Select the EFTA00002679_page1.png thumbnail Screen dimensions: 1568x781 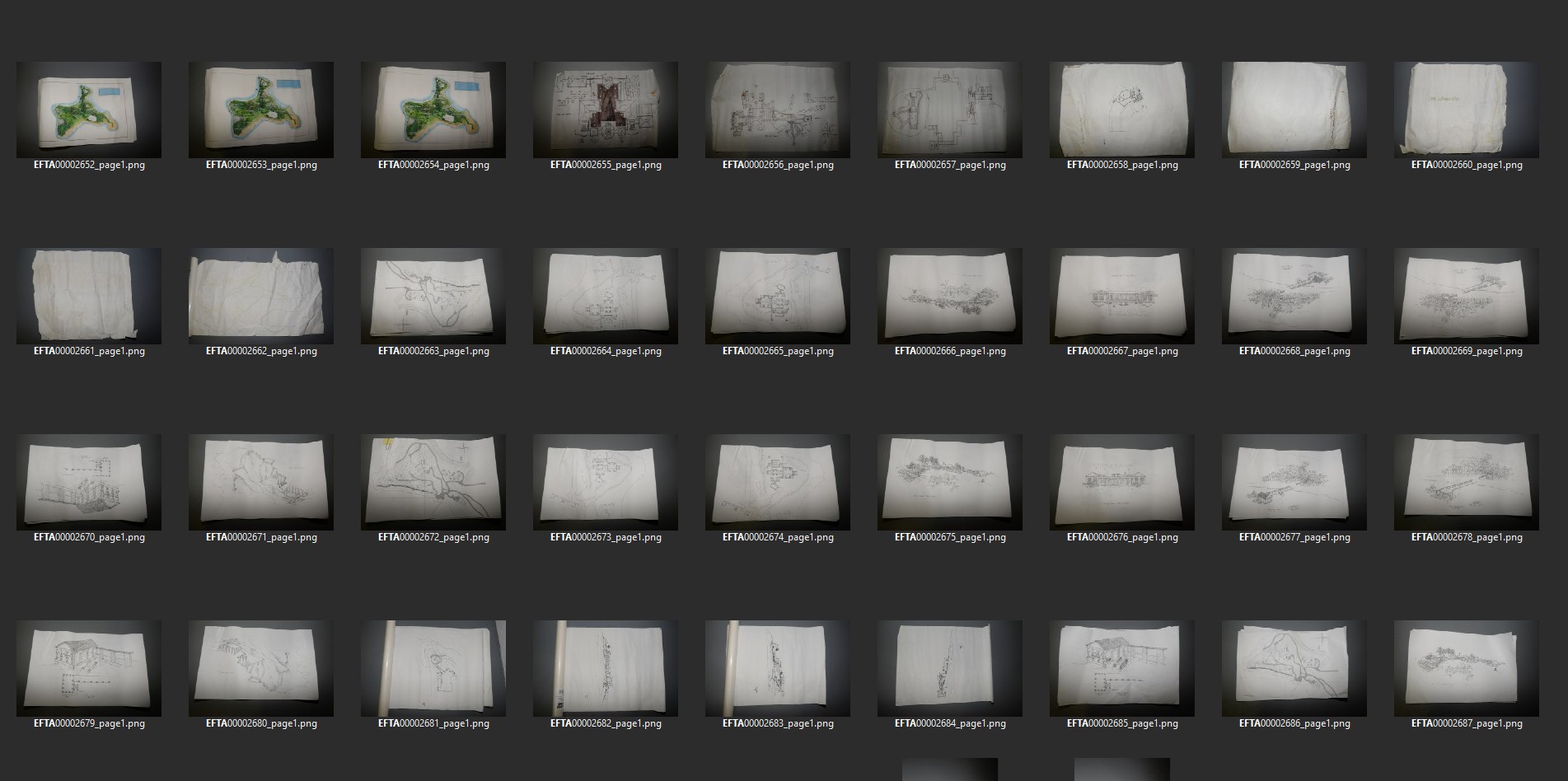coord(89,668)
